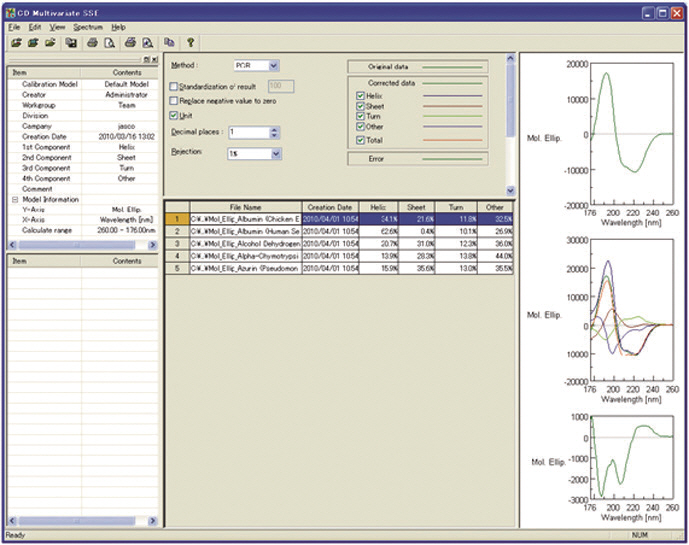This screenshot has height=545, width=689.
Task: Open the Rejection dropdown
Action: [x=277, y=154]
